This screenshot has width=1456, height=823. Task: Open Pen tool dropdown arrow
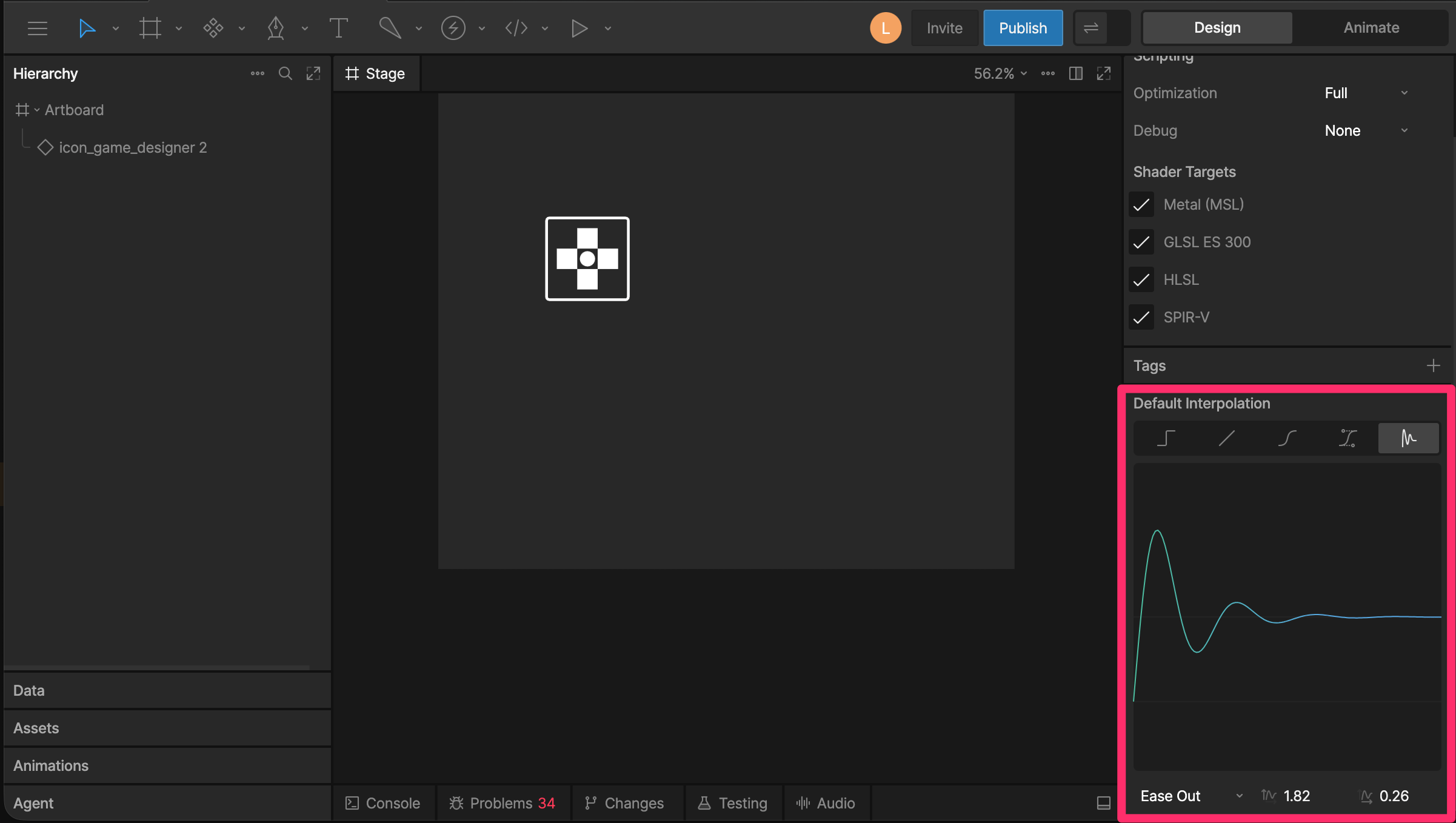click(x=305, y=28)
